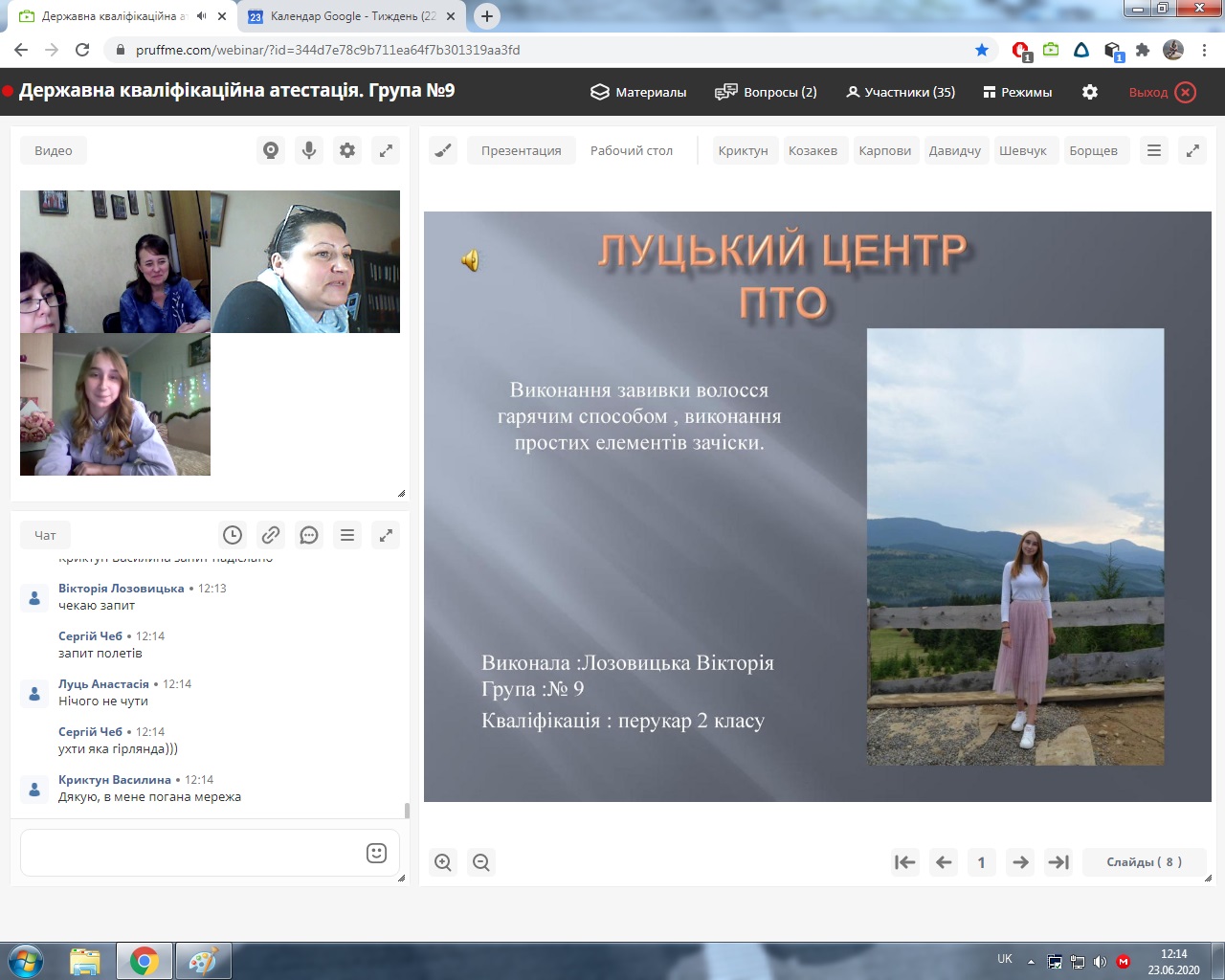Switch to the Рабочий стол tab
Viewport: 1225px width, 980px height.
point(632,150)
